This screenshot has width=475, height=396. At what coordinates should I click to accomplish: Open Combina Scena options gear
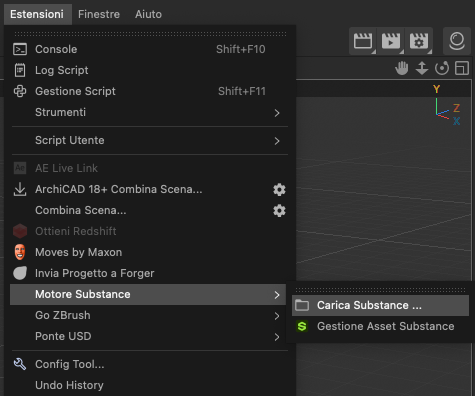tap(279, 211)
